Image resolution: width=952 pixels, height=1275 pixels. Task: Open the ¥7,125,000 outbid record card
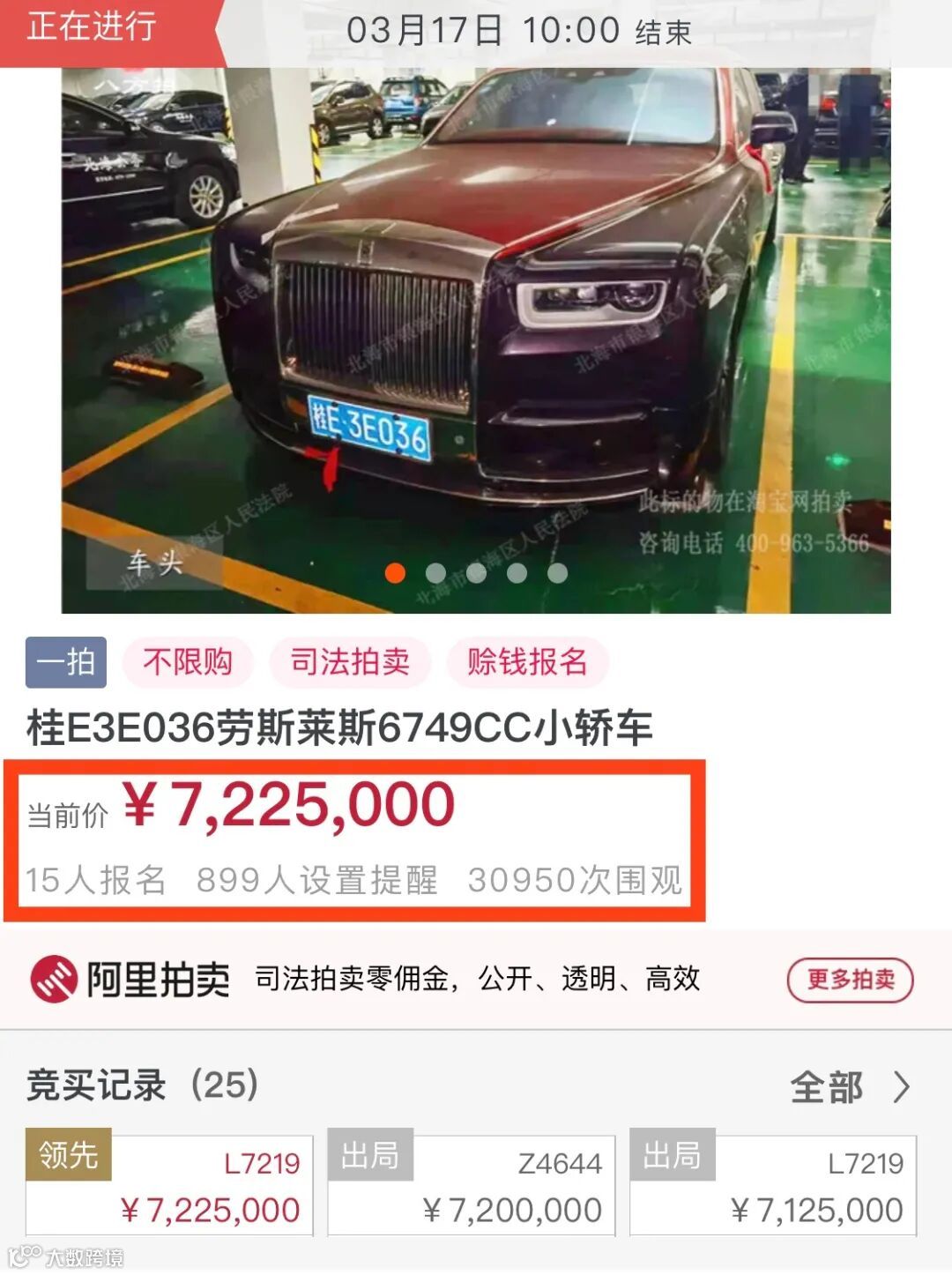(773, 1185)
